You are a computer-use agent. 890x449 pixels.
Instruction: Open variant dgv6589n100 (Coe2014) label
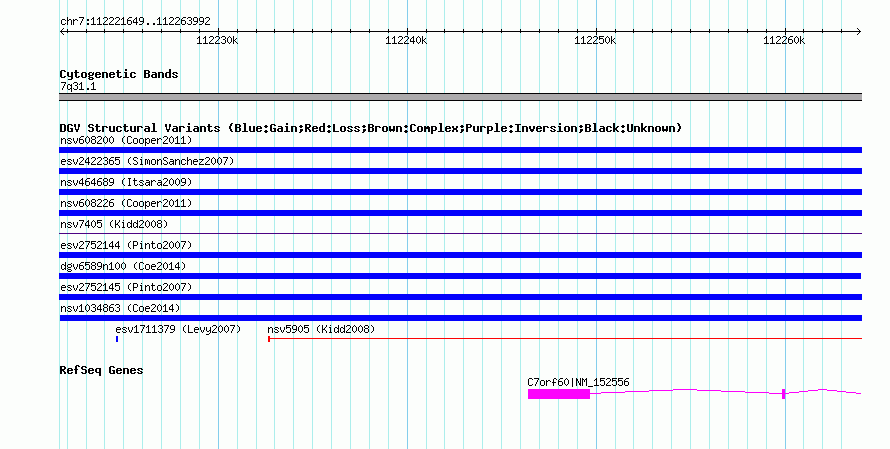[123, 266]
